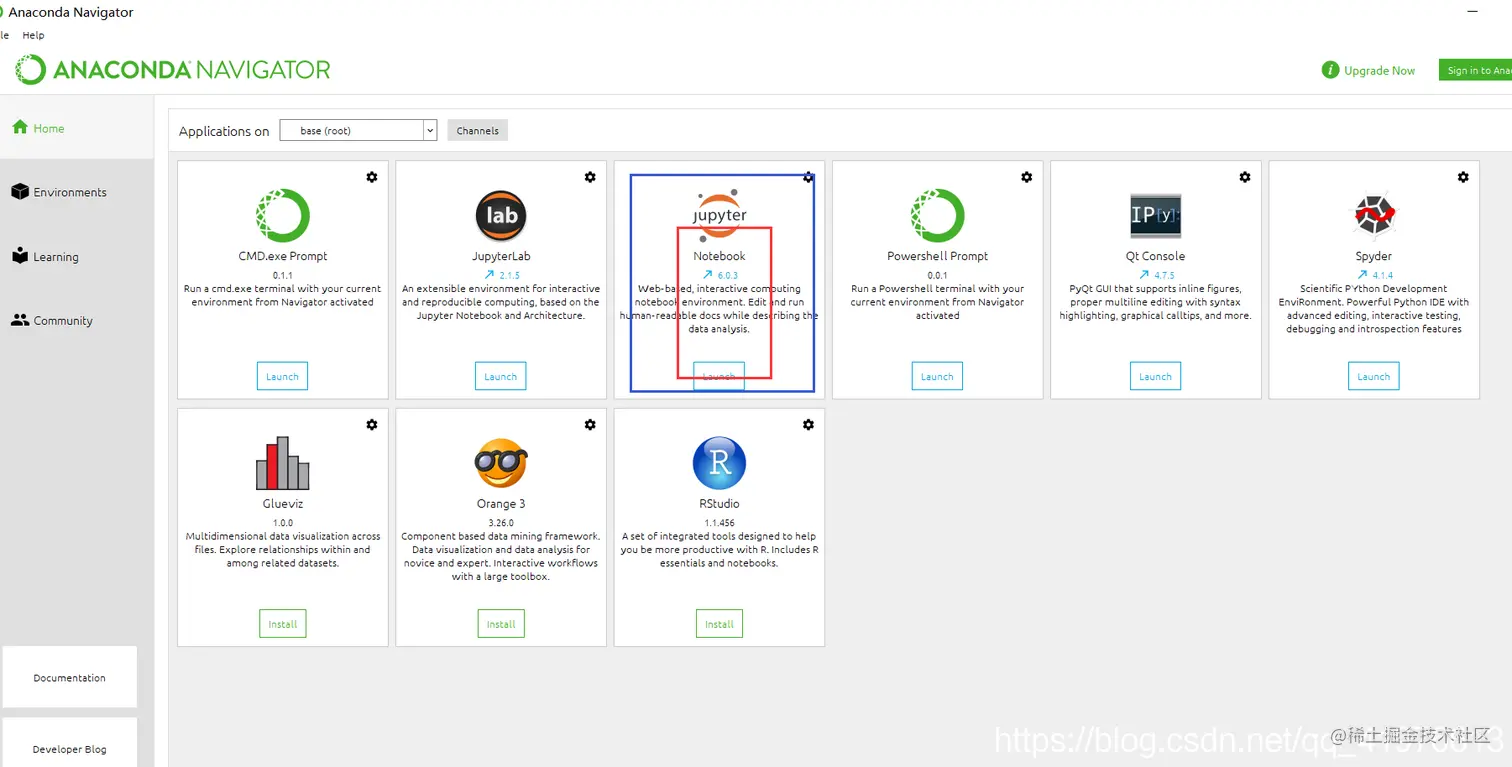Open settings gear on Qt Console card
This screenshot has height=767, width=1512.
coord(1245,177)
